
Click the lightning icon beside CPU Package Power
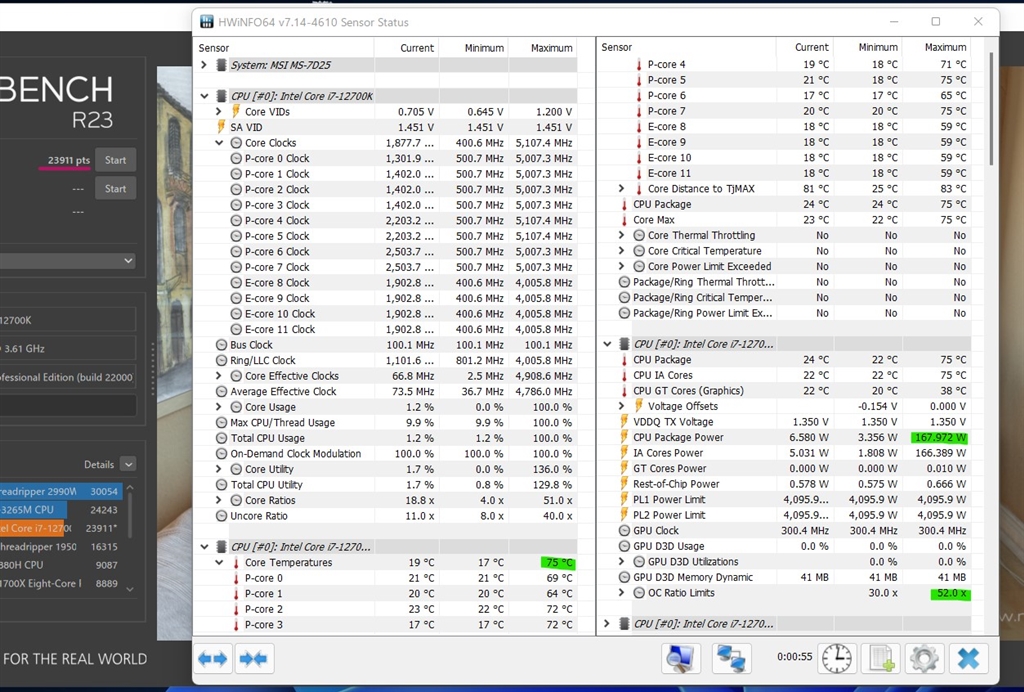(624, 437)
